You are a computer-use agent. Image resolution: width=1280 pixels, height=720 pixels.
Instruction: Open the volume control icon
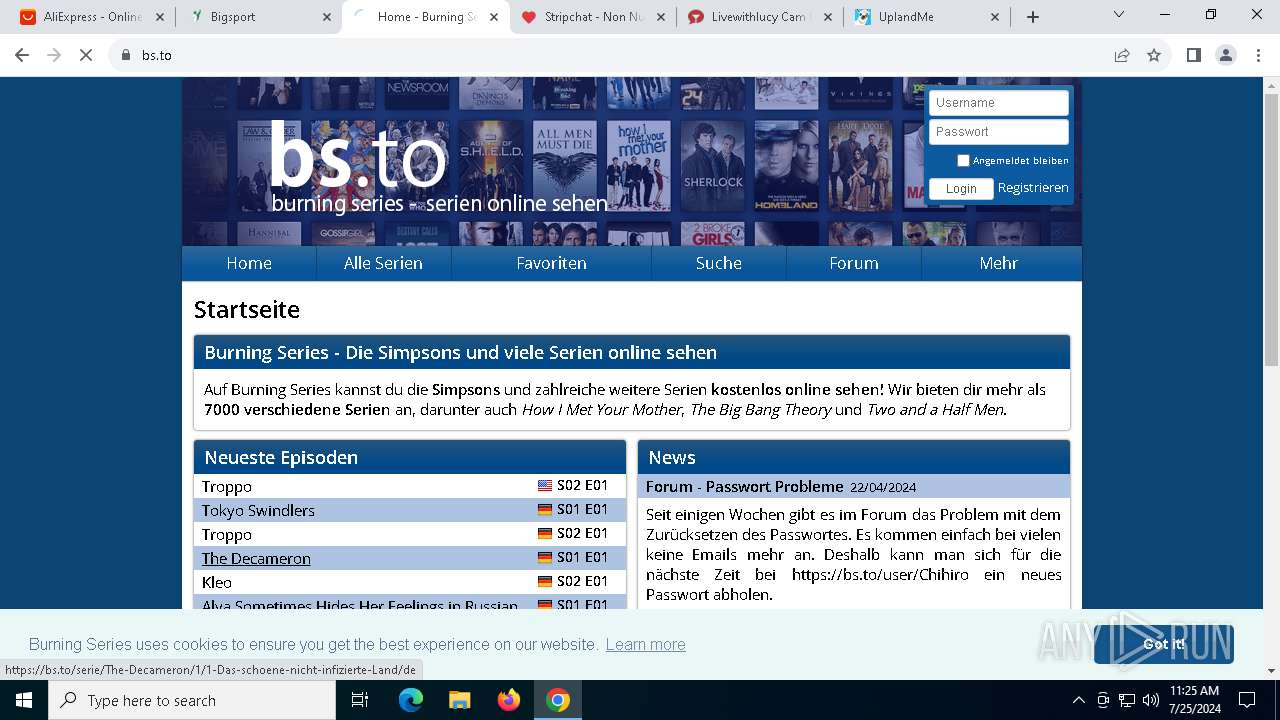(x=1151, y=700)
